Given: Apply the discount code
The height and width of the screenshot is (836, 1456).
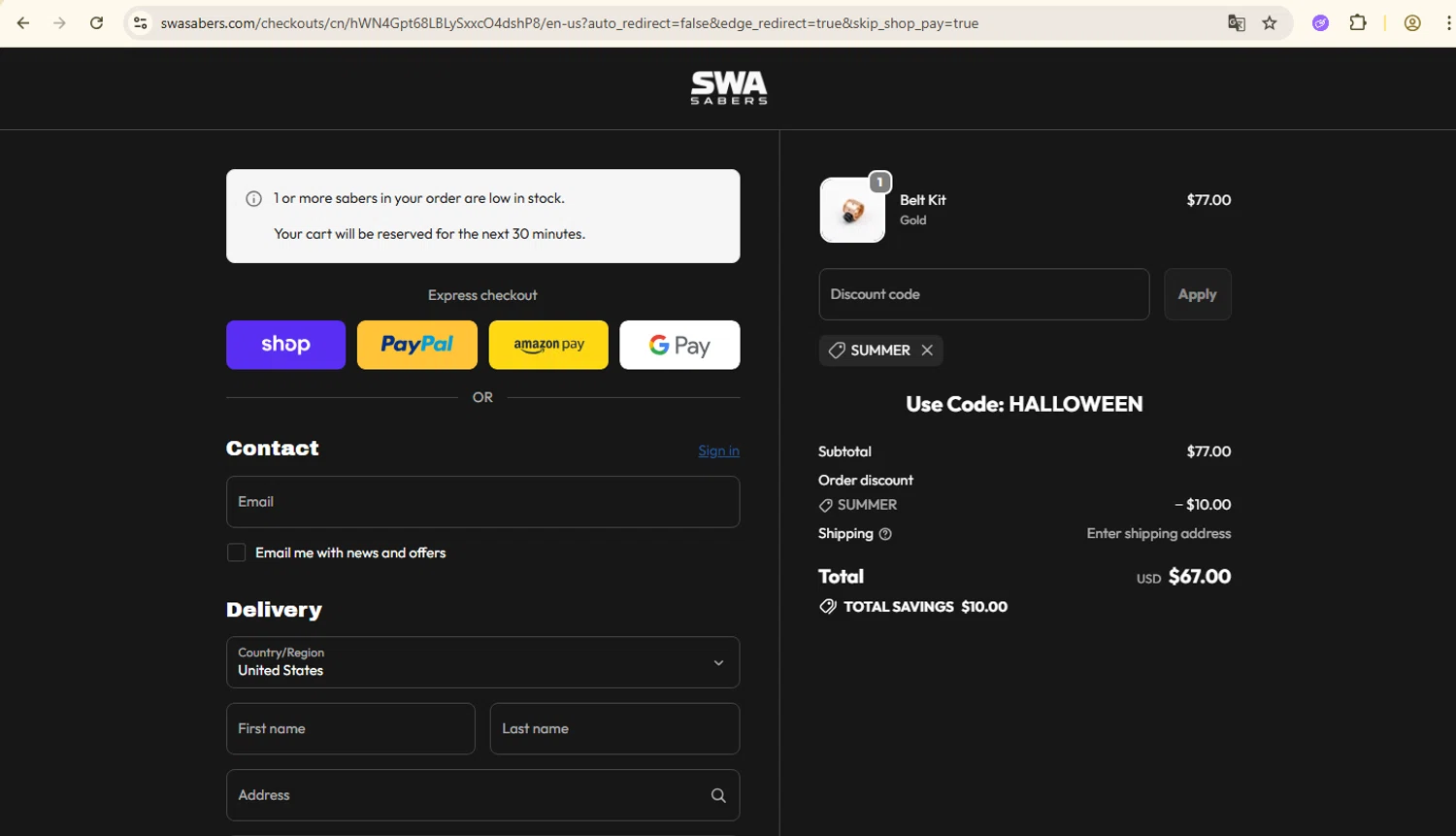Looking at the screenshot, I should click(1197, 294).
